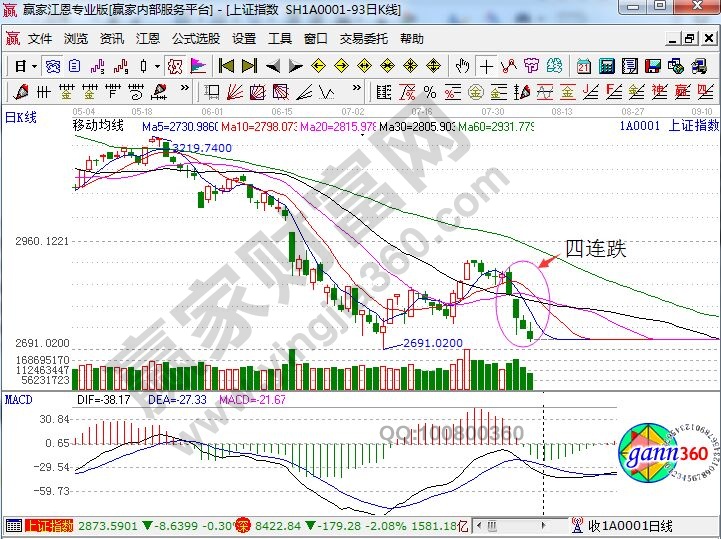Click the yellow diamond left-arrow icon
This screenshot has height=539, width=721.
(x=318, y=66)
